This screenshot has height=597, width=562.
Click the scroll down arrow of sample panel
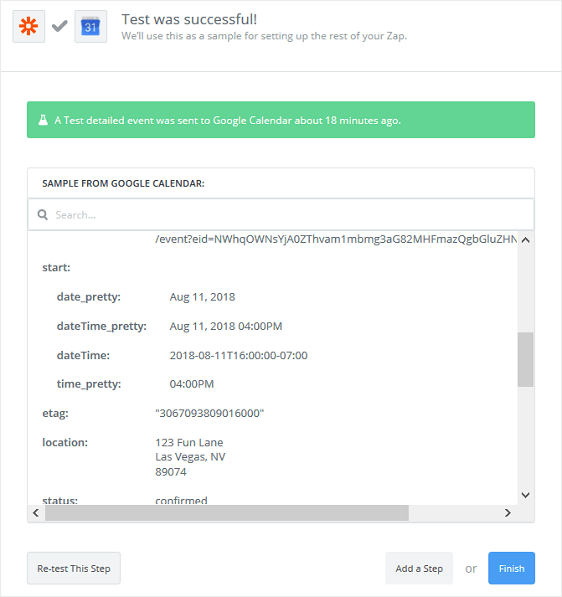(x=525, y=495)
